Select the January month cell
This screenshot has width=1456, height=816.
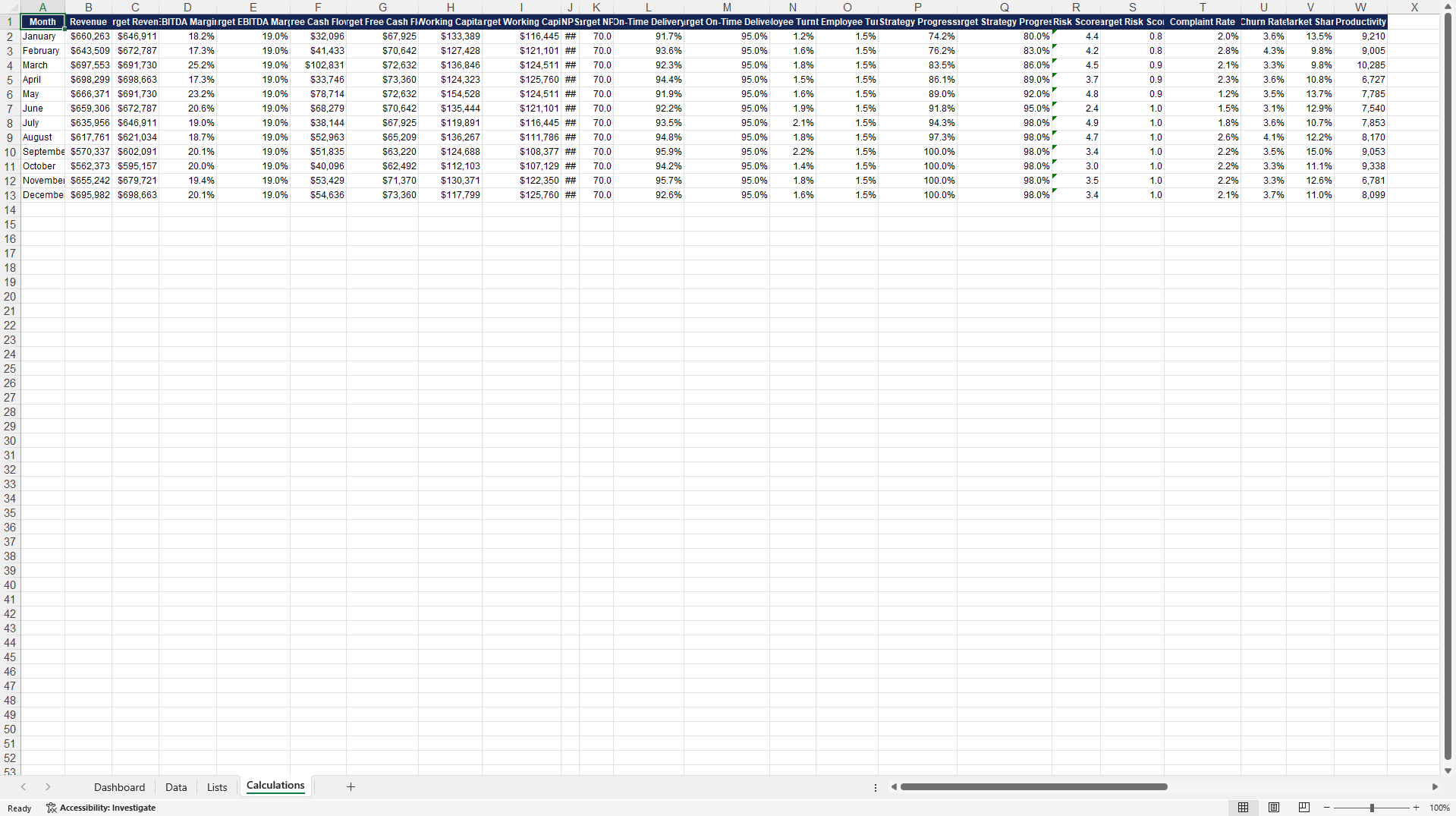click(x=42, y=36)
